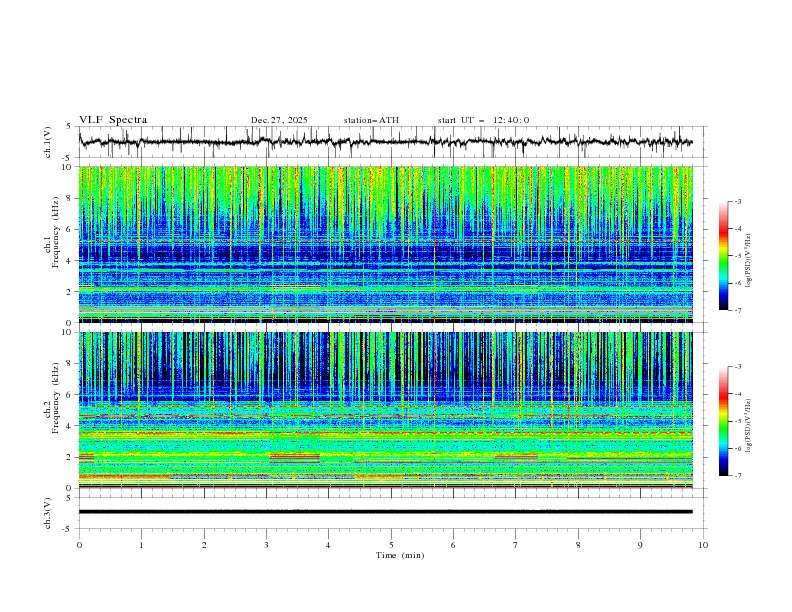Click the '-7' tick on ch.2 colorbar
Viewport: 792px width, 612px height.
(737, 475)
